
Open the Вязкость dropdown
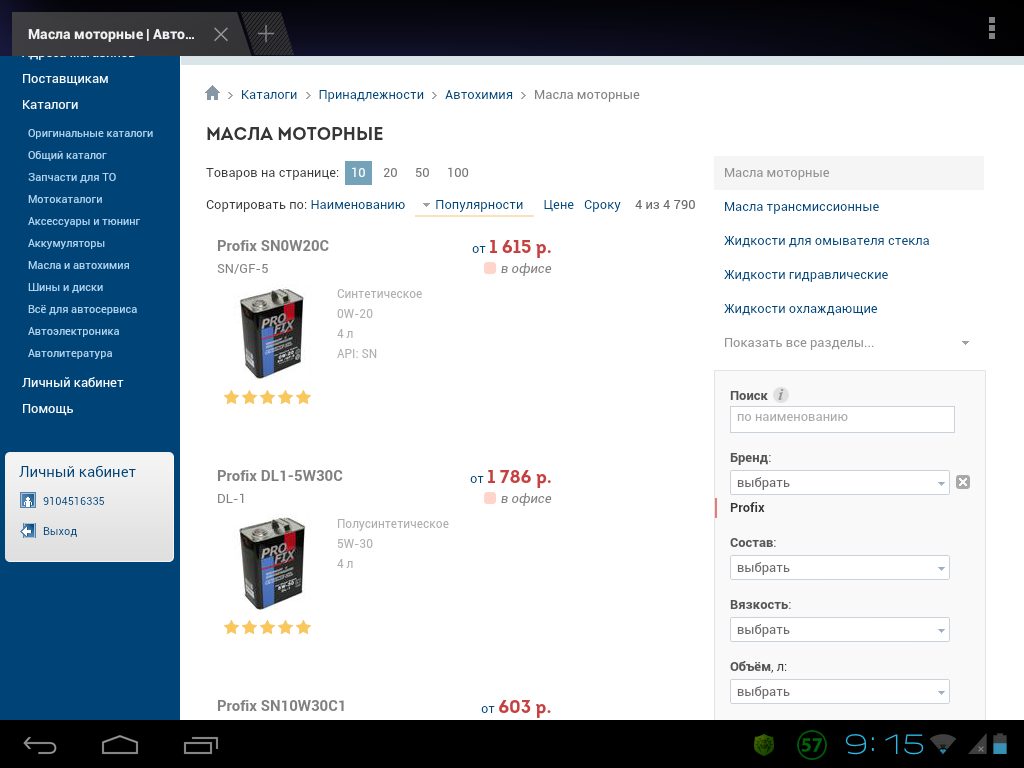click(839, 630)
